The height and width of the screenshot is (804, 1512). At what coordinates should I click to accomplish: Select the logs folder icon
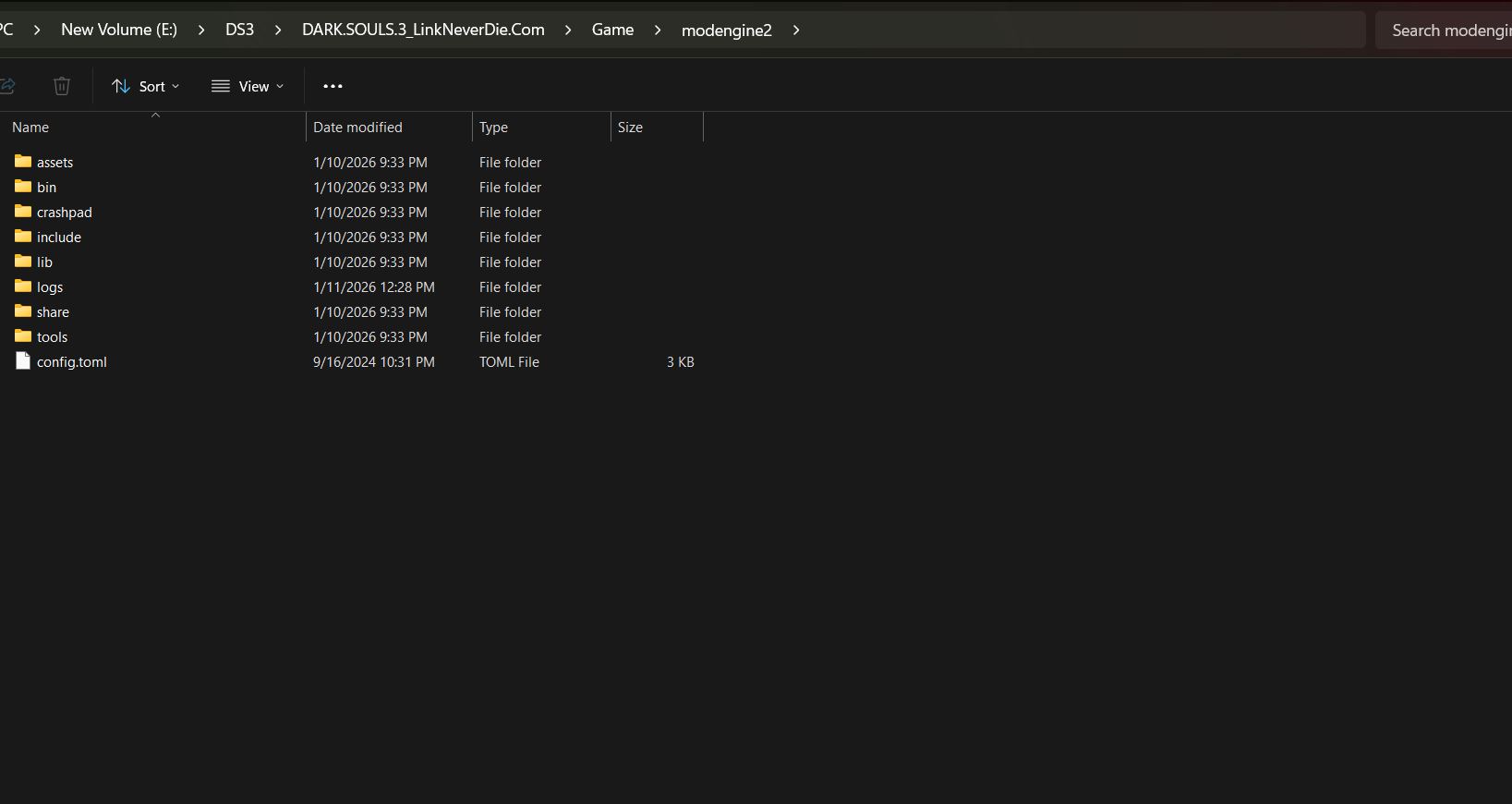(23, 286)
